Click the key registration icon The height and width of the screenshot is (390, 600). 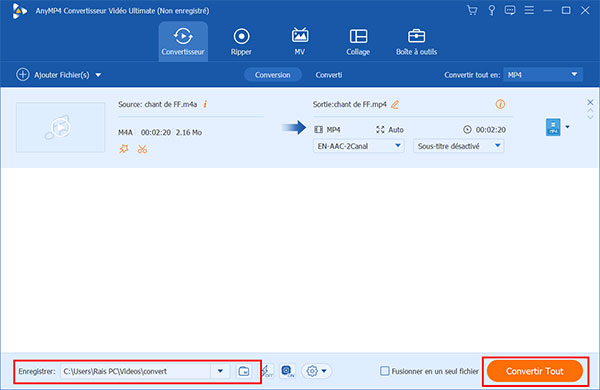[491, 10]
